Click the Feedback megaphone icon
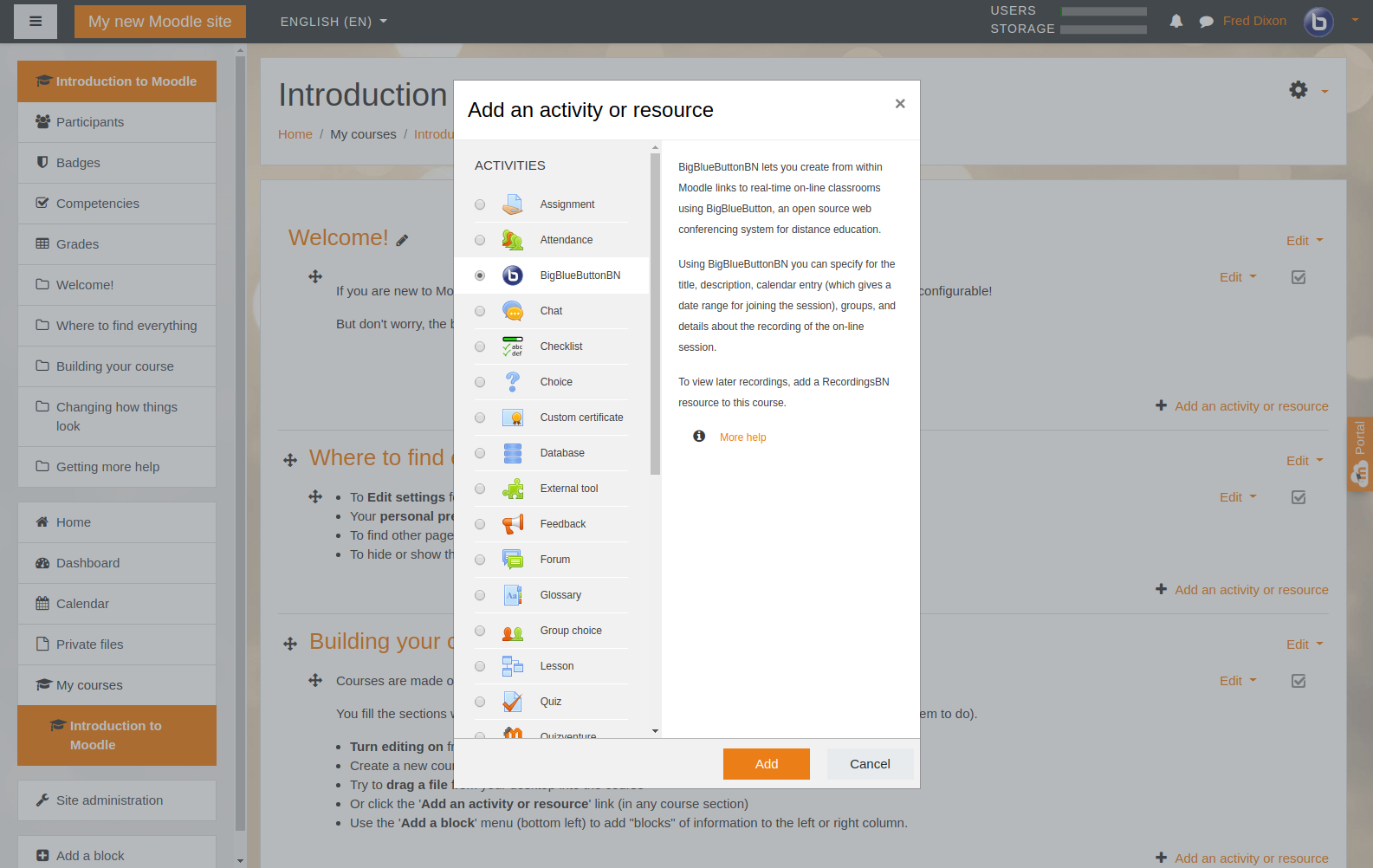 point(513,524)
